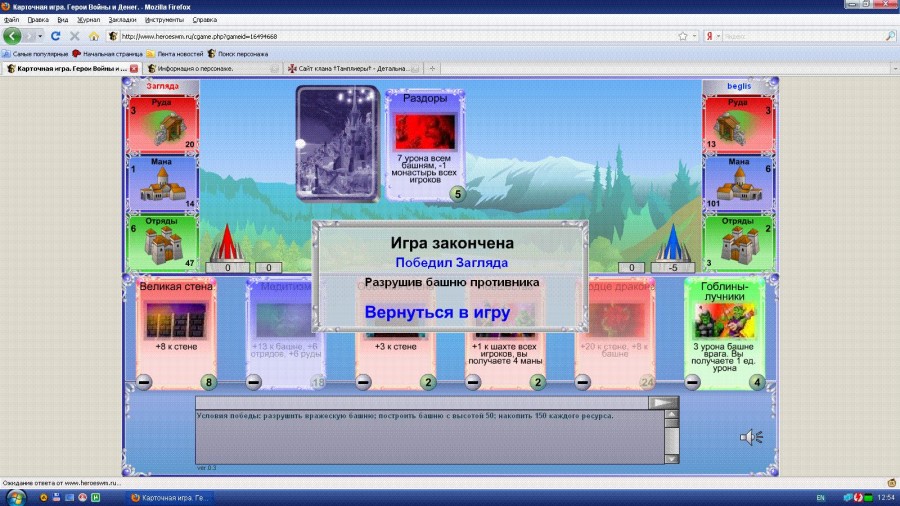
Task: Bookmark this page with the star icon
Action: (682, 36)
